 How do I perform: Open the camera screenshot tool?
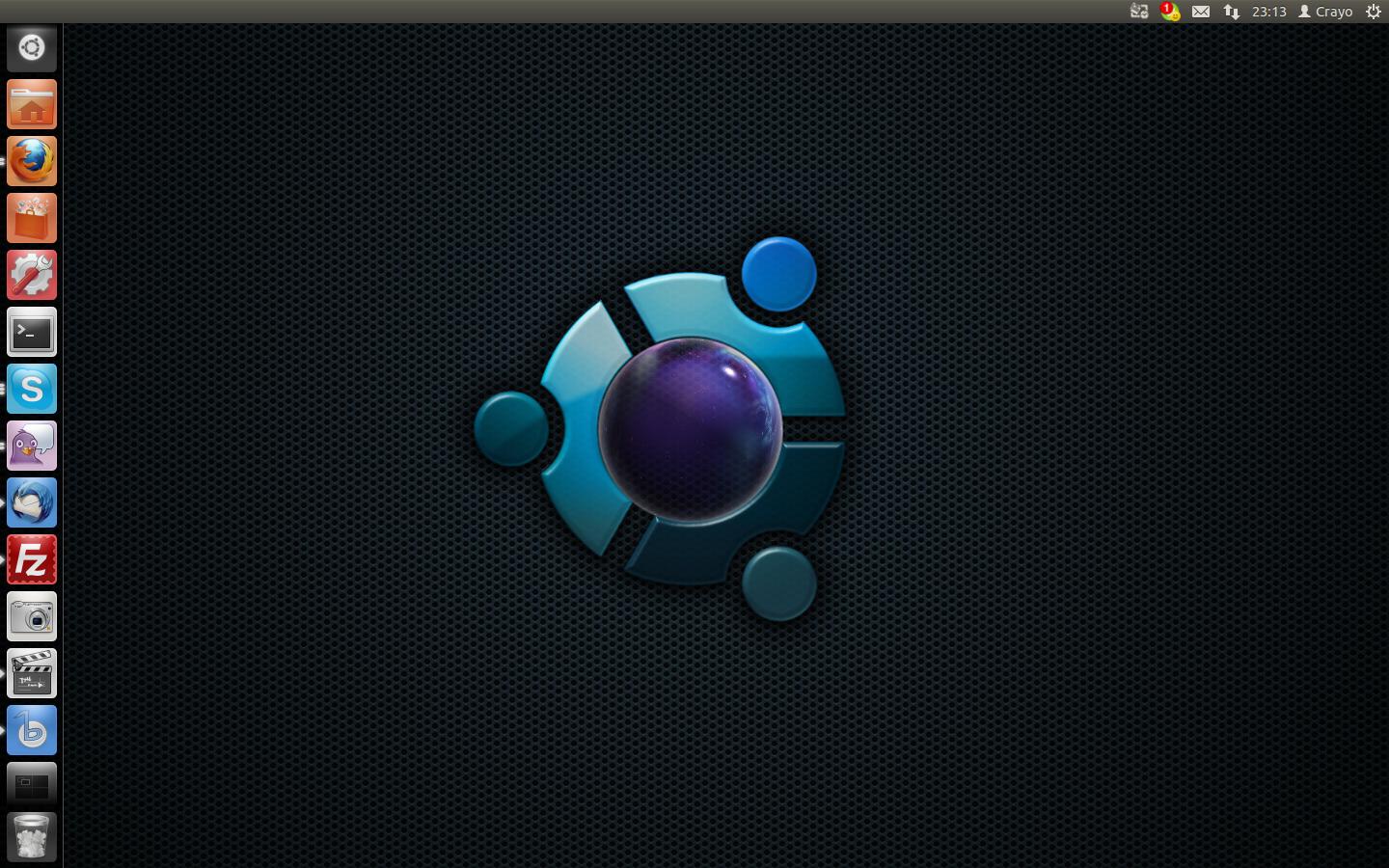click(32, 617)
